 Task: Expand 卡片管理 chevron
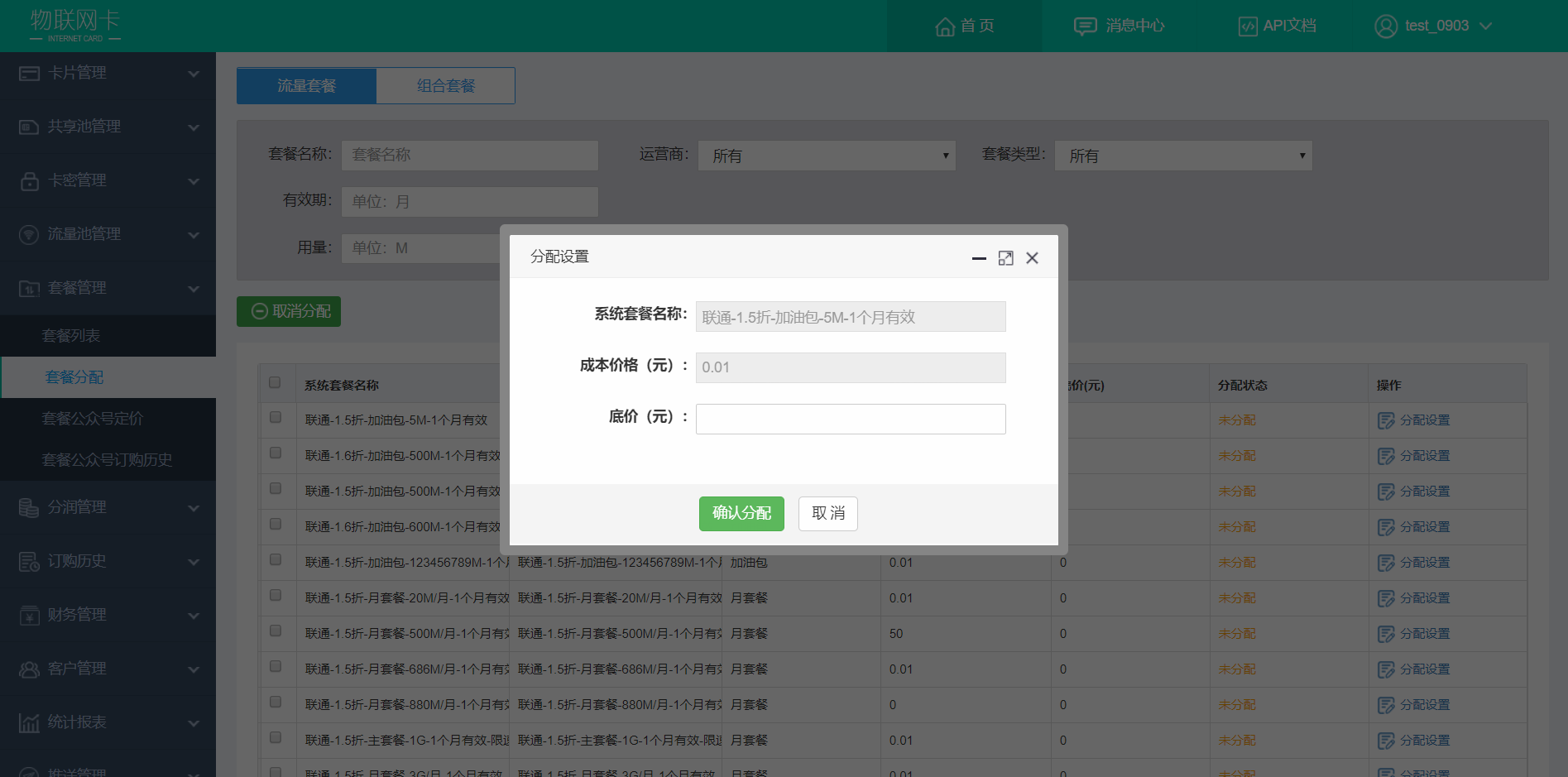194,74
